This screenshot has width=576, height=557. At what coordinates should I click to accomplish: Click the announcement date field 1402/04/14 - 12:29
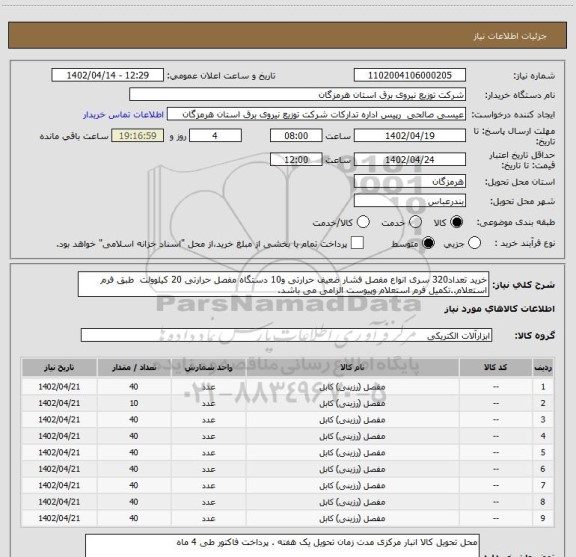(x=108, y=75)
